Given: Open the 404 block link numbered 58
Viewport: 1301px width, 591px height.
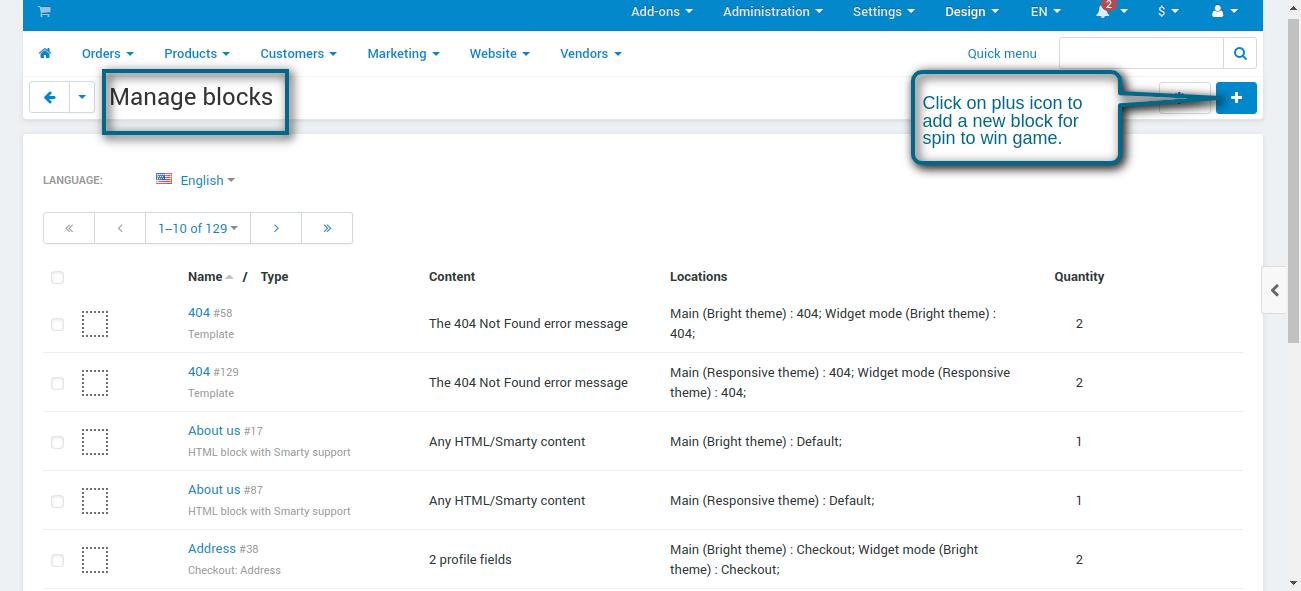Looking at the screenshot, I should pos(198,312).
